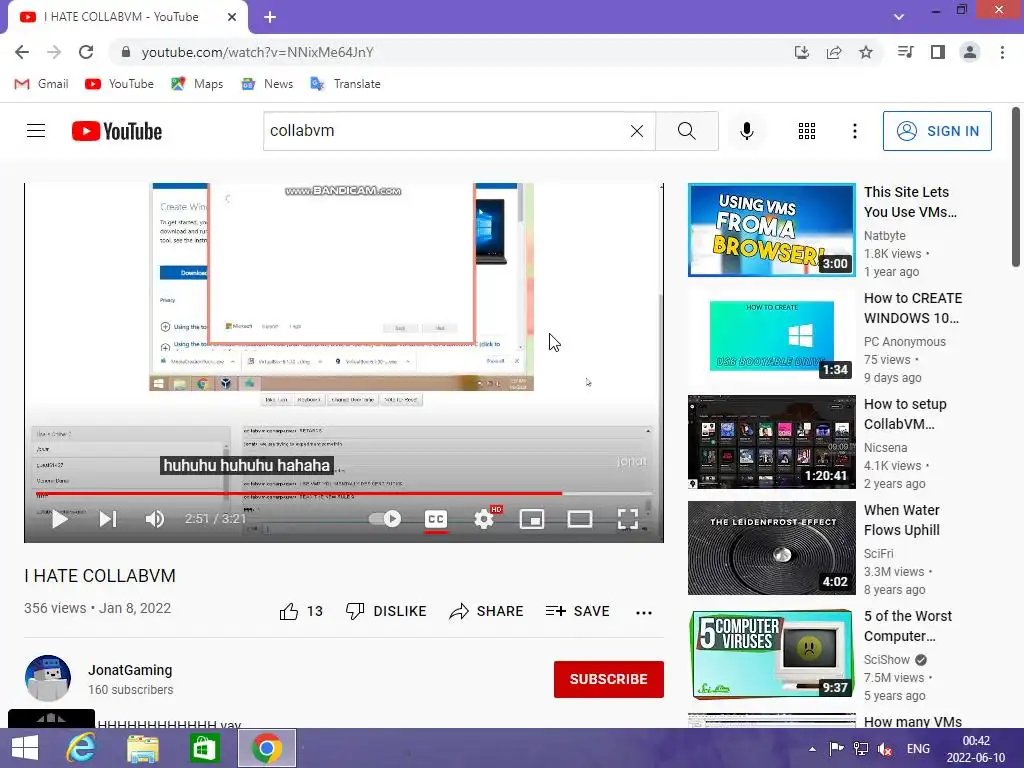Click the install/download page icon in address bar
Screen dimensions: 1024x768
click(802, 52)
